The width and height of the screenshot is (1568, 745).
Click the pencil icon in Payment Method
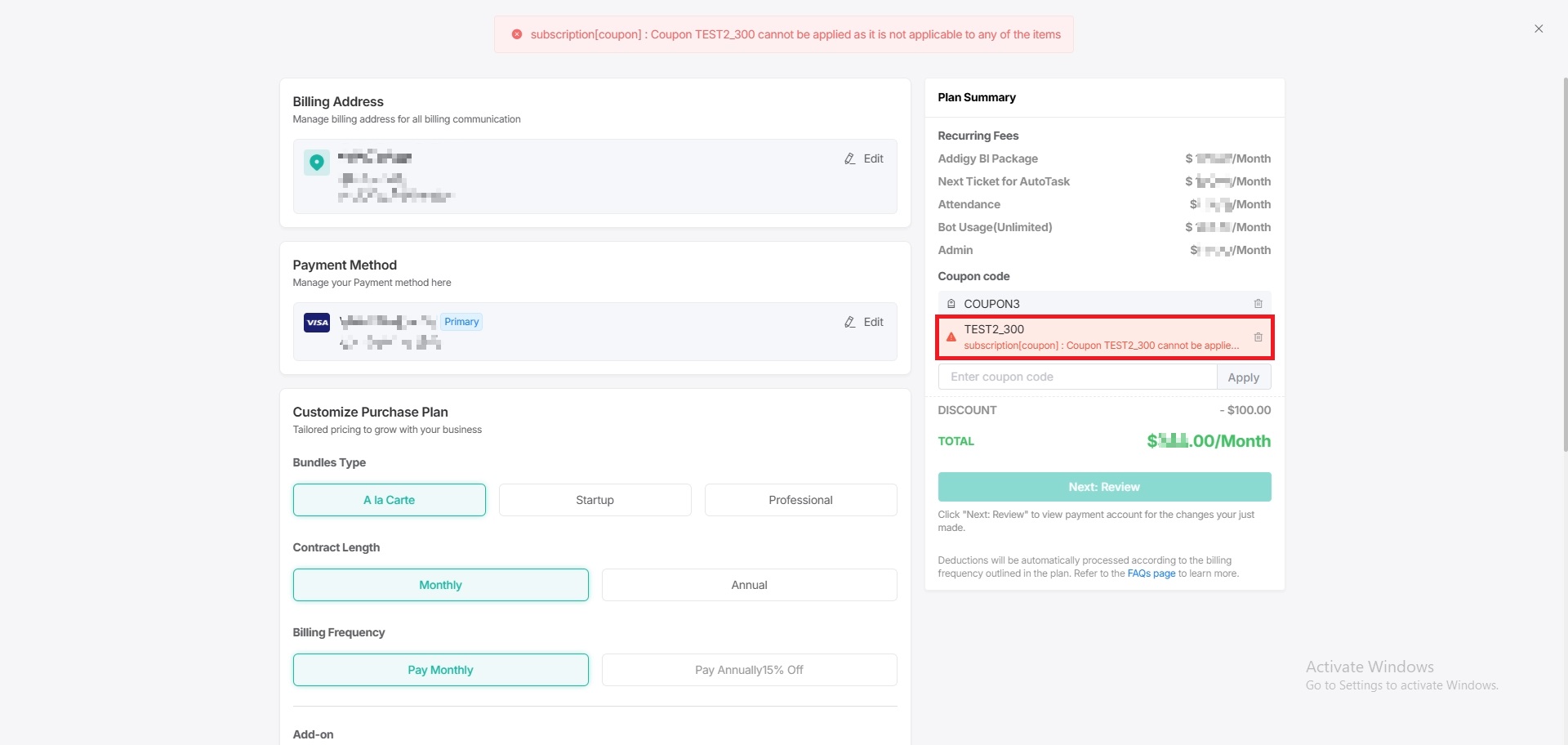pyautogui.click(x=849, y=323)
